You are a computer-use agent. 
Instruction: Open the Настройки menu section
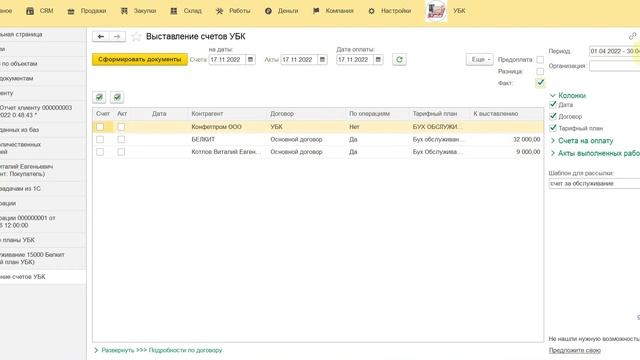point(389,11)
